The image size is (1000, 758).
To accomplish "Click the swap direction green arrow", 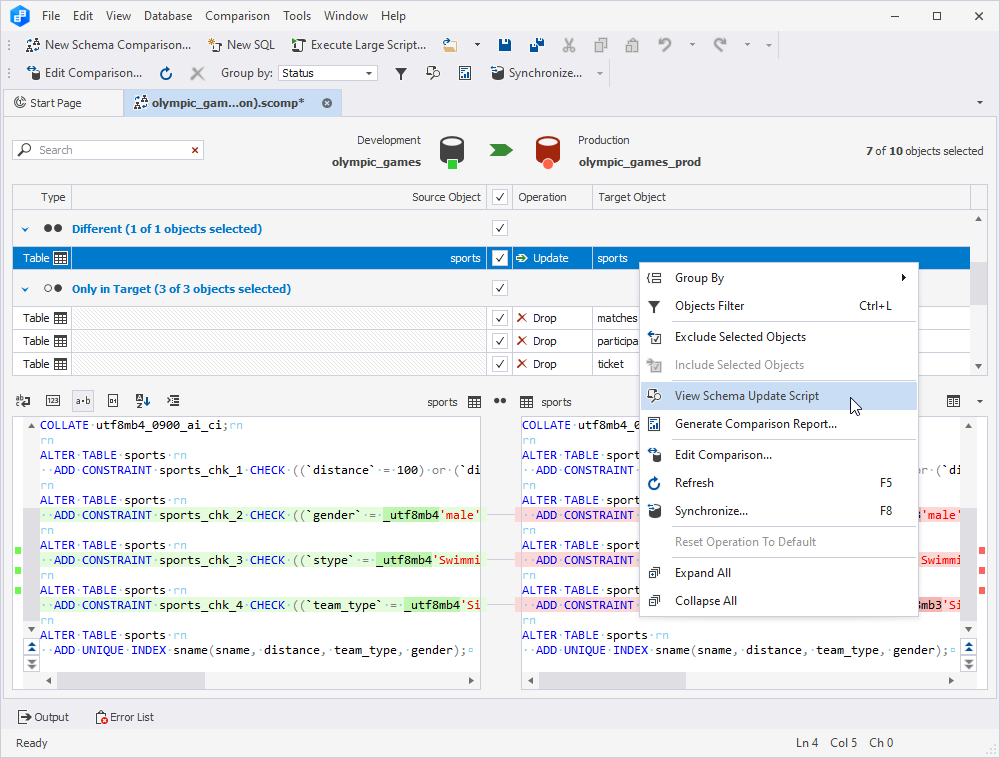I will pos(501,150).
